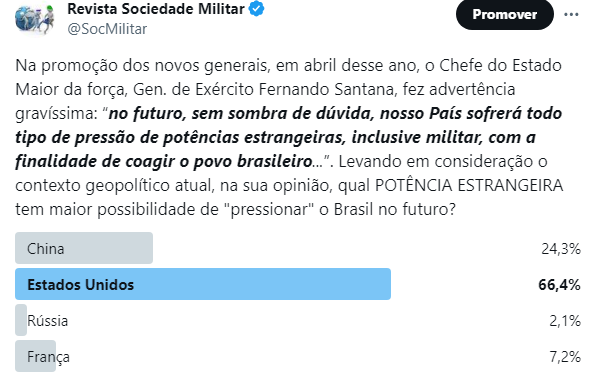Visit the @SocMilitar handle link
Screen dimensions: 594x381
pos(107,29)
